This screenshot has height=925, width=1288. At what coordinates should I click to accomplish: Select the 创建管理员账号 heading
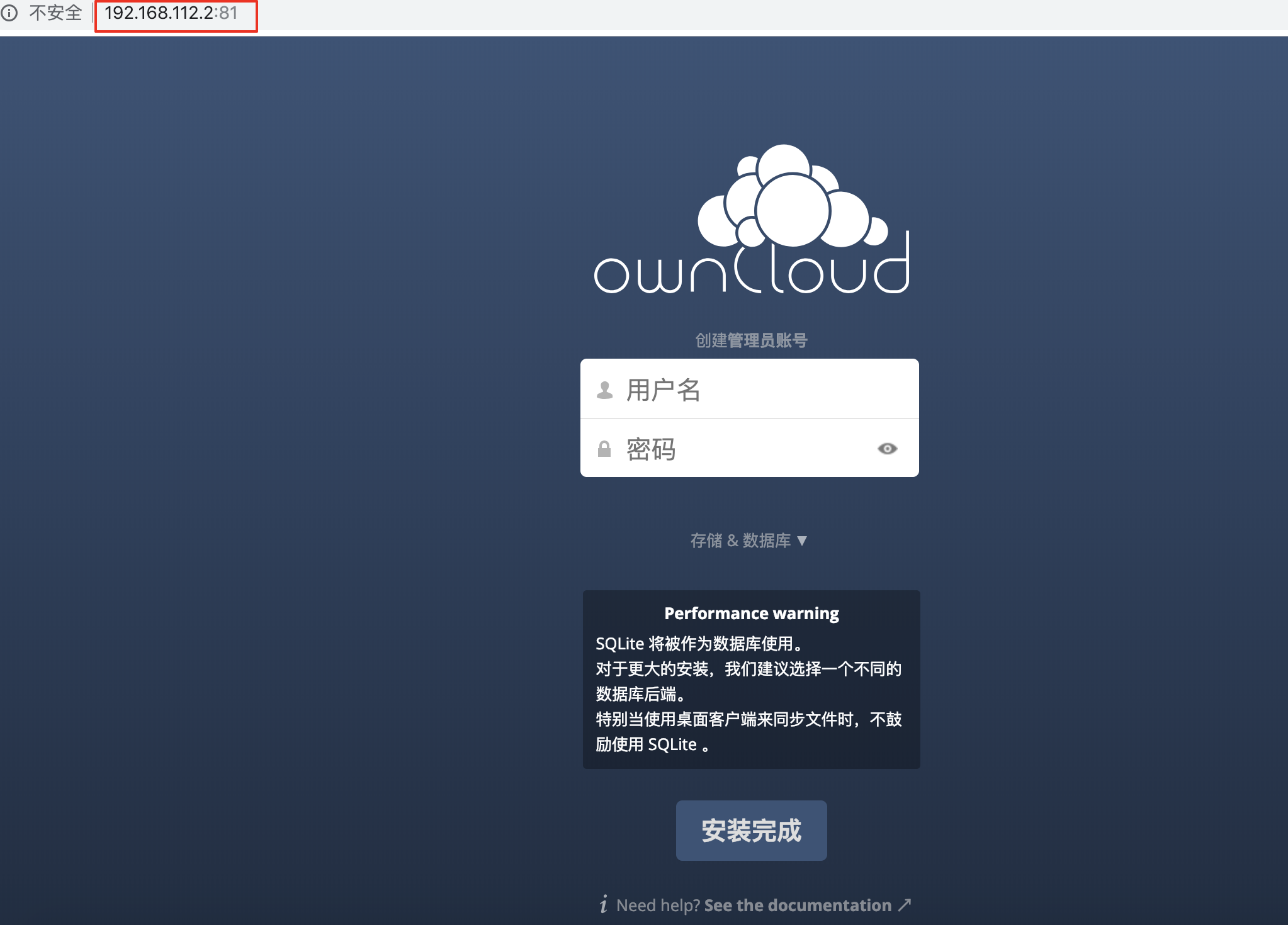(751, 340)
